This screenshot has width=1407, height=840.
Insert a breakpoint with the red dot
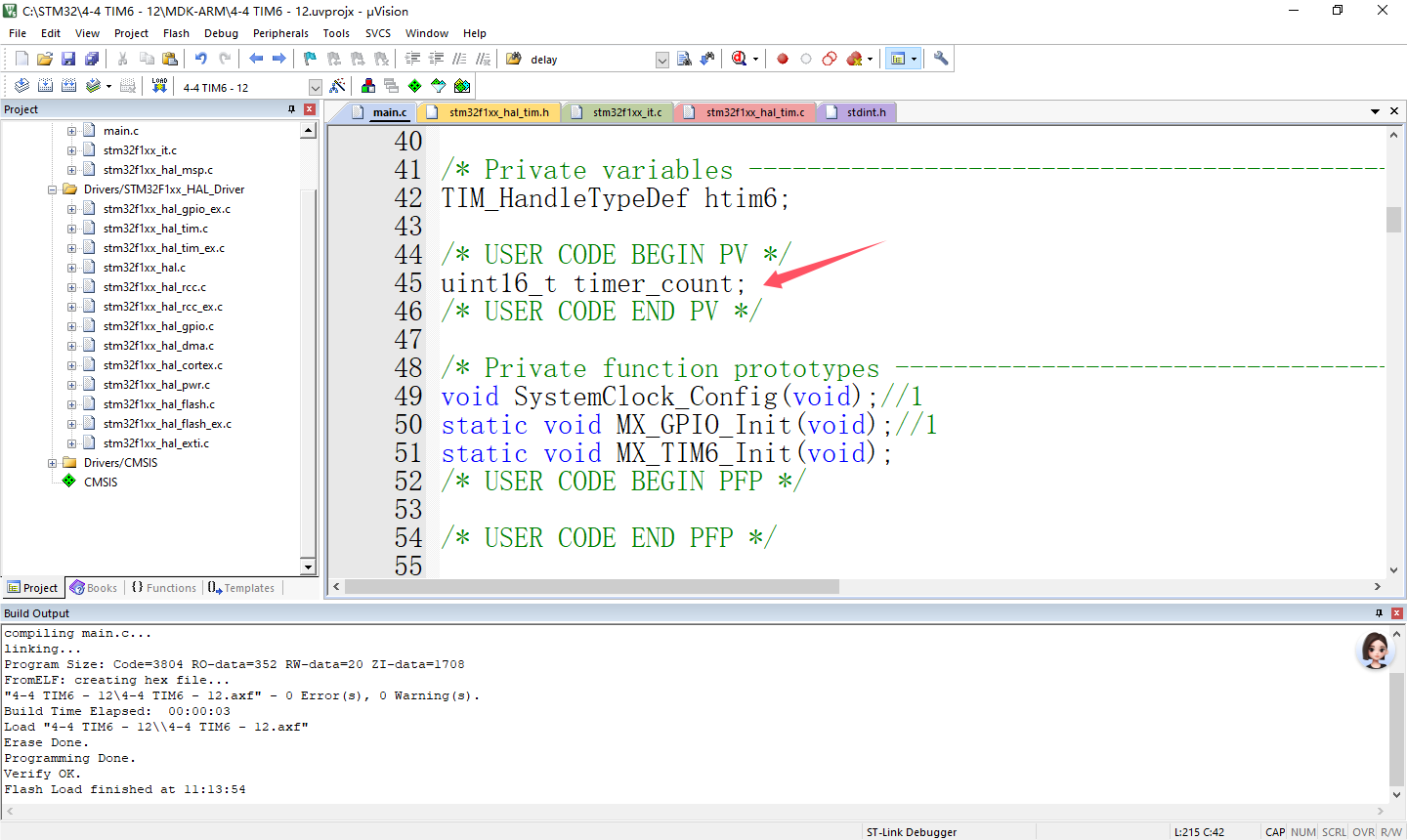(783, 59)
